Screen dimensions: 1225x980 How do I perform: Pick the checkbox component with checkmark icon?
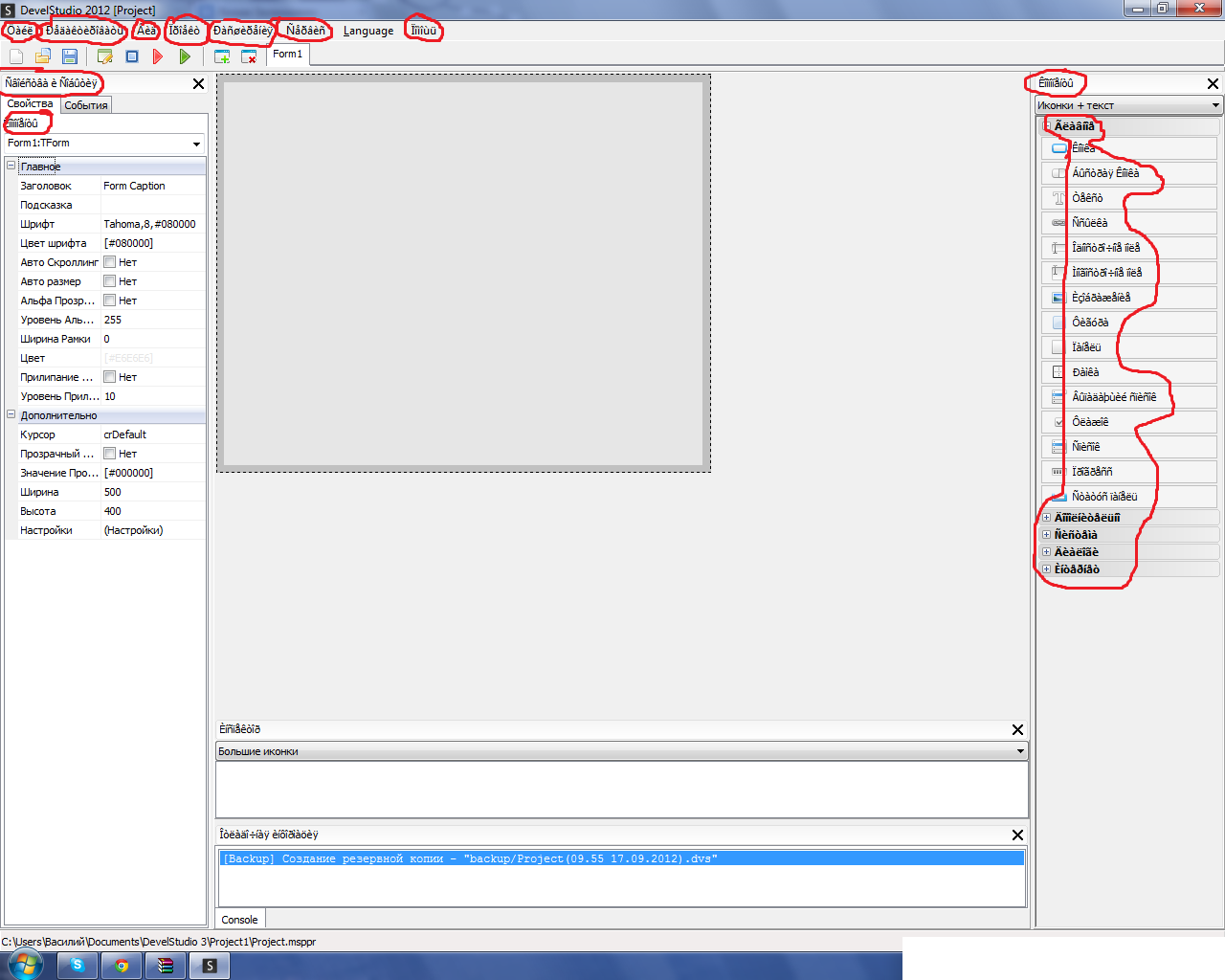[x=1129, y=422]
